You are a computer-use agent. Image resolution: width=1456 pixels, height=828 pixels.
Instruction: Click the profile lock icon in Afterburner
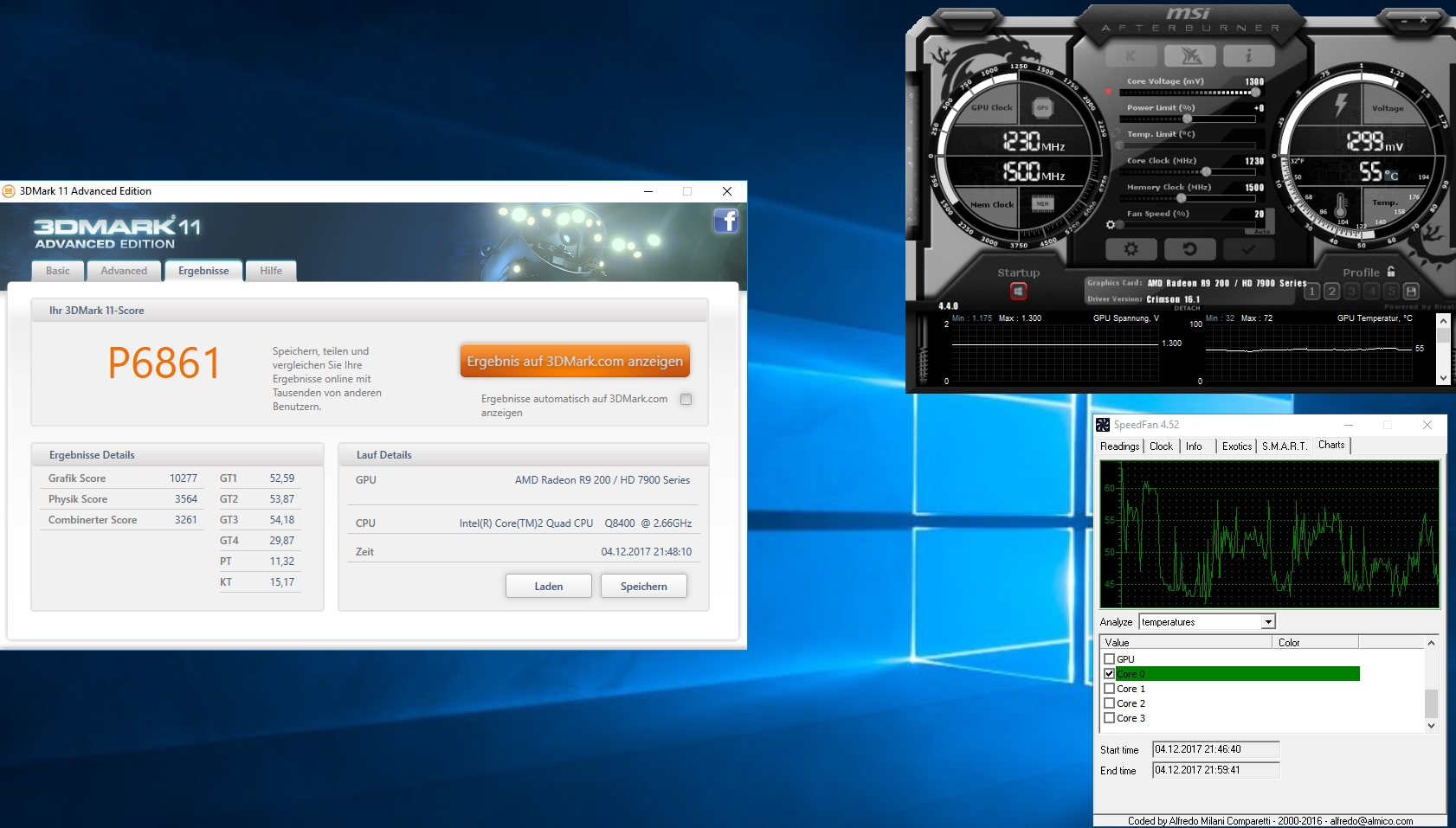pos(1390,272)
